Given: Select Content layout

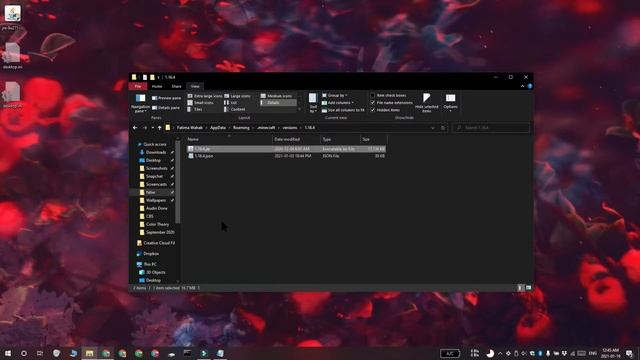Looking at the screenshot, I should pos(235,109).
